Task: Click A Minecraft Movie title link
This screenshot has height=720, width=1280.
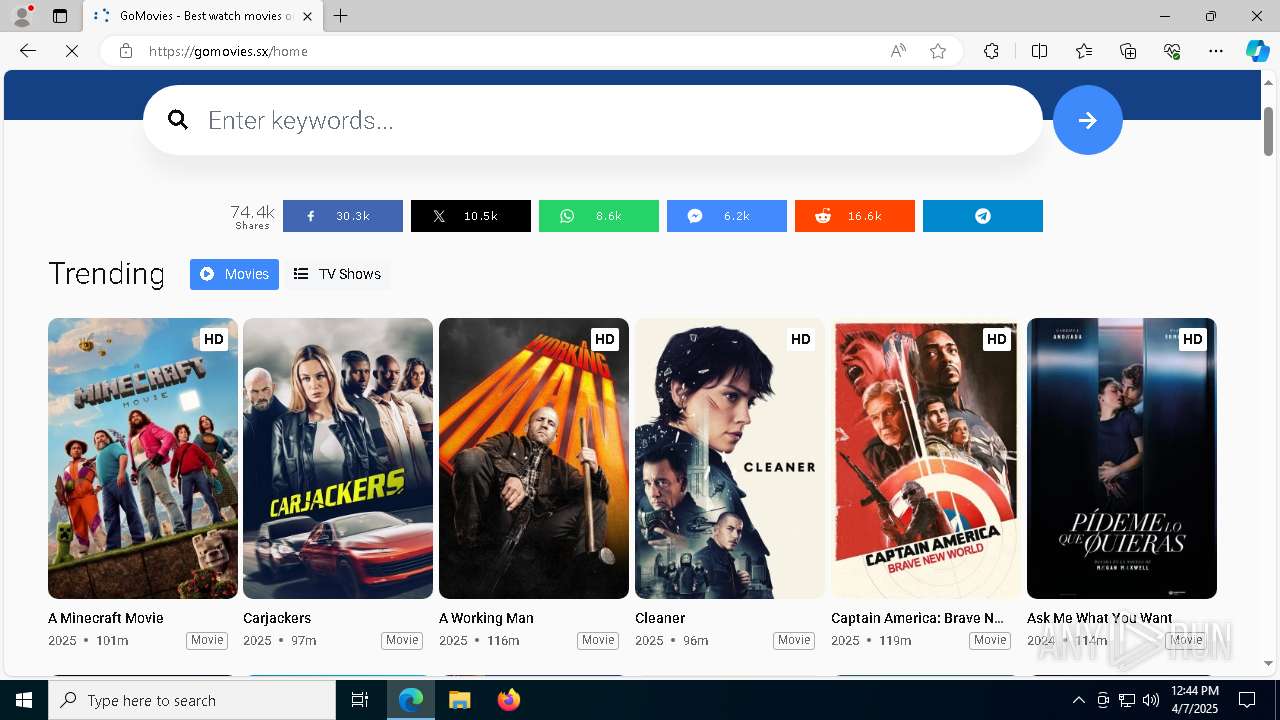Action: [x=106, y=618]
